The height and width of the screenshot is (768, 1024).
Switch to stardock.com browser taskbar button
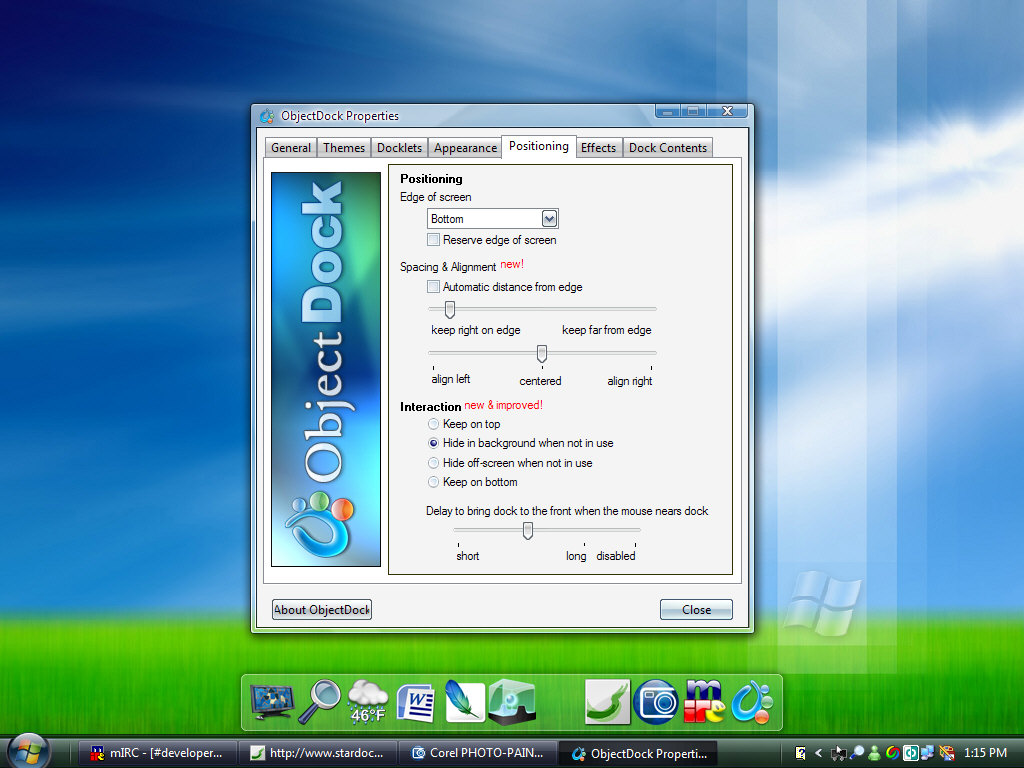click(x=317, y=753)
